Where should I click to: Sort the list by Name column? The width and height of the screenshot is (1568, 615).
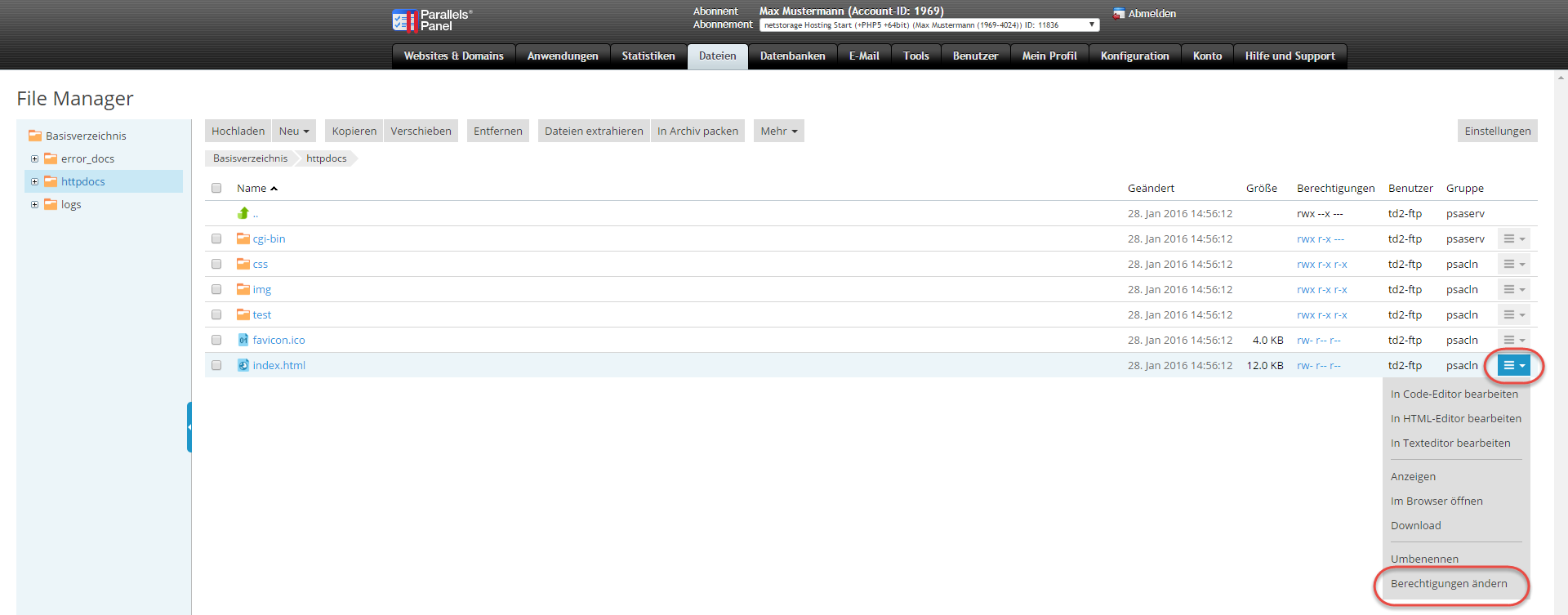257,188
